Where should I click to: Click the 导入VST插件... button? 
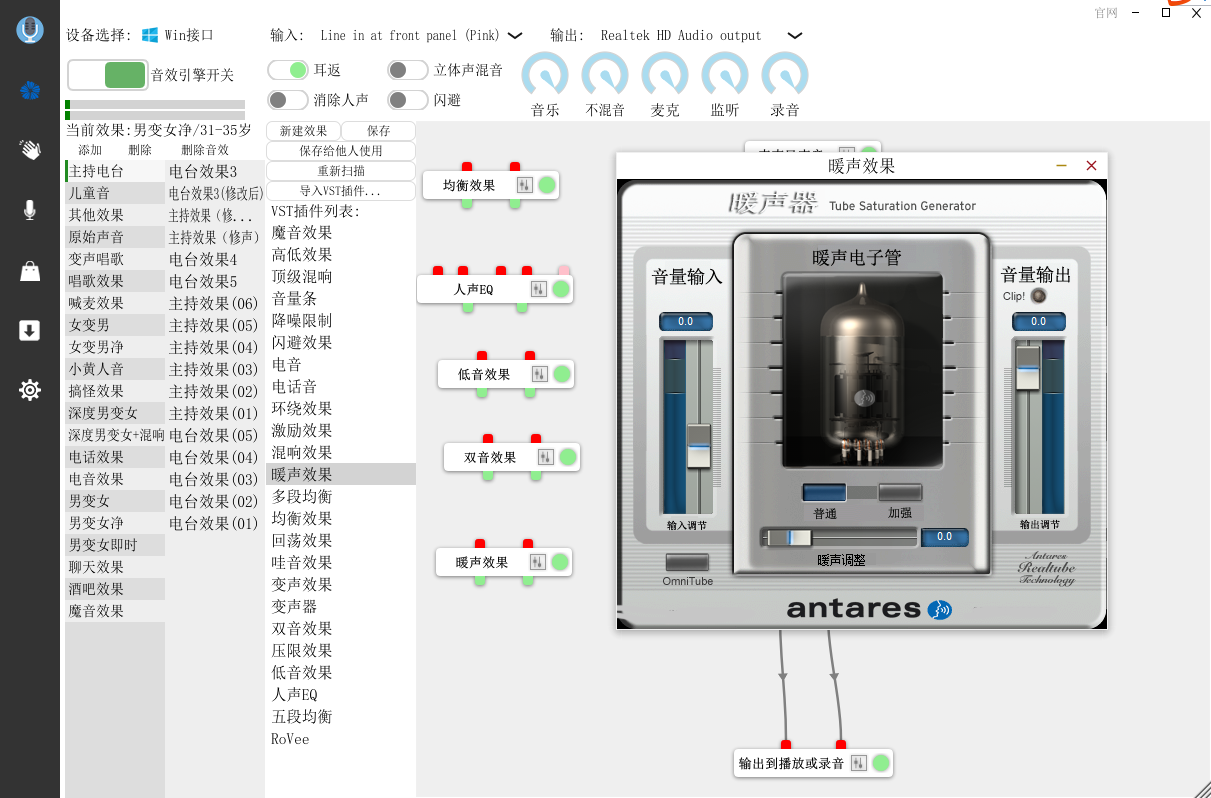click(341, 191)
